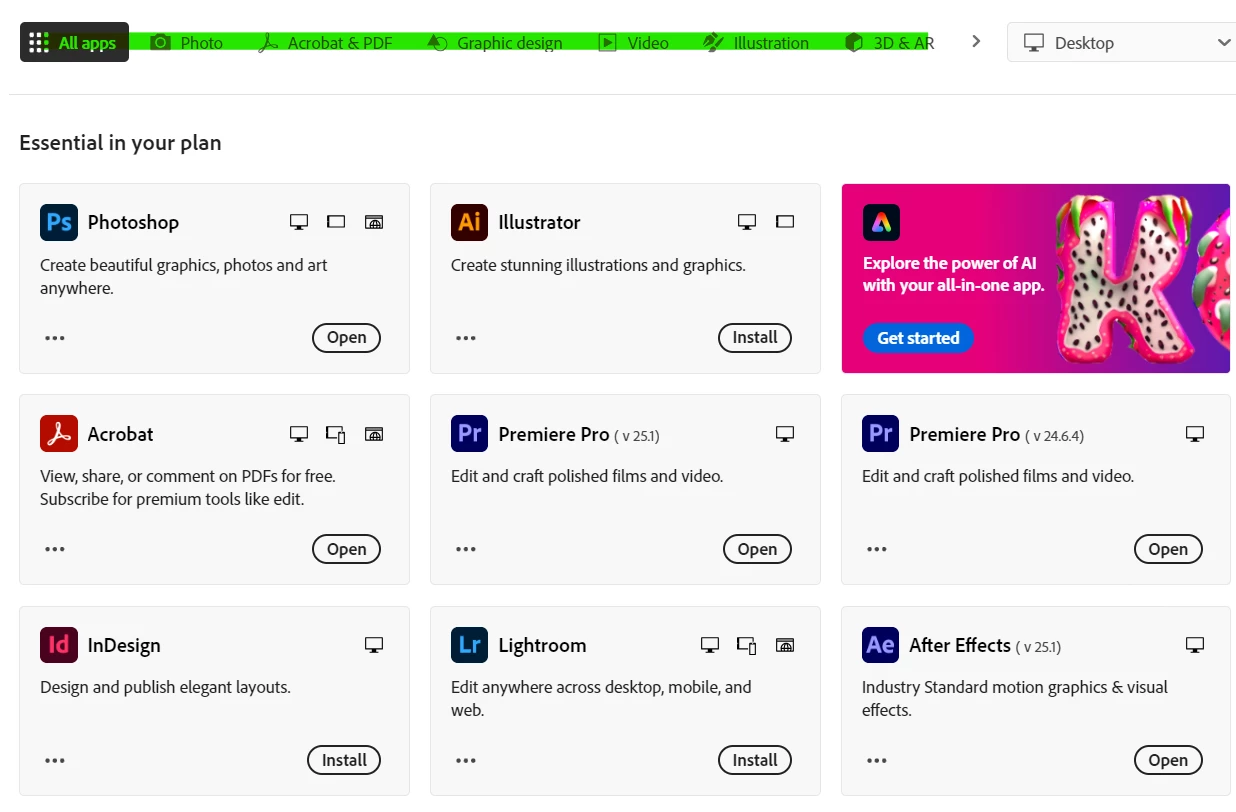Image resolution: width=1236 pixels, height=812 pixels.
Task: Open Acrobat with its Open button
Action: click(346, 549)
